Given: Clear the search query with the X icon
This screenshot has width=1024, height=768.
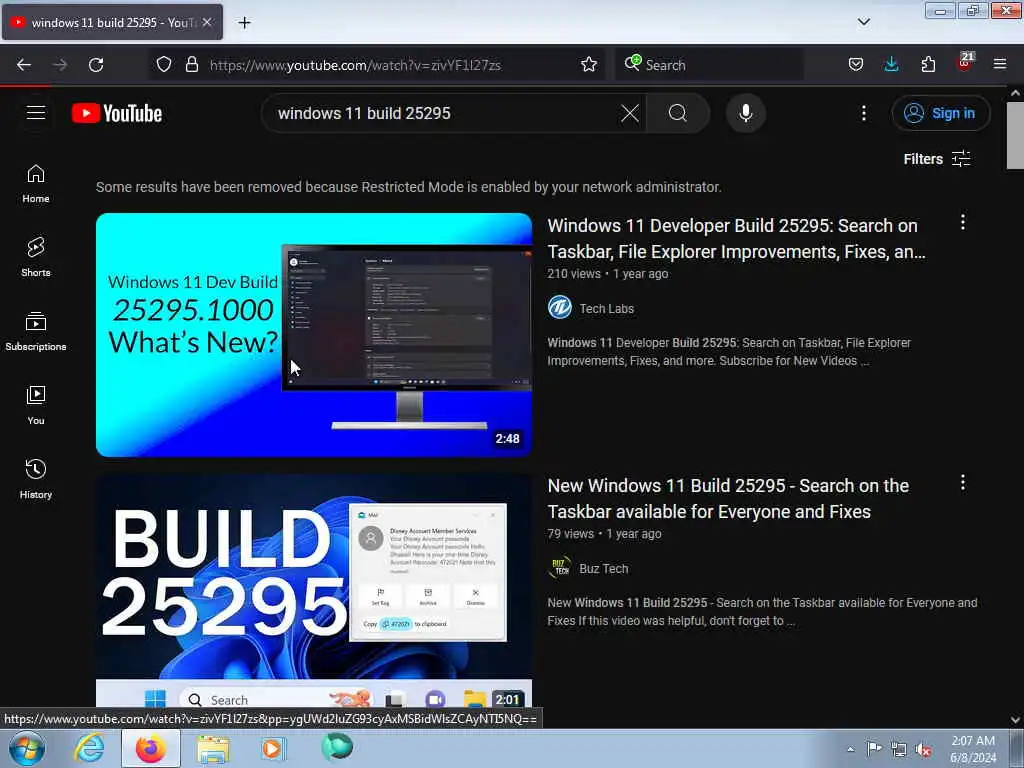Looking at the screenshot, I should coord(630,113).
